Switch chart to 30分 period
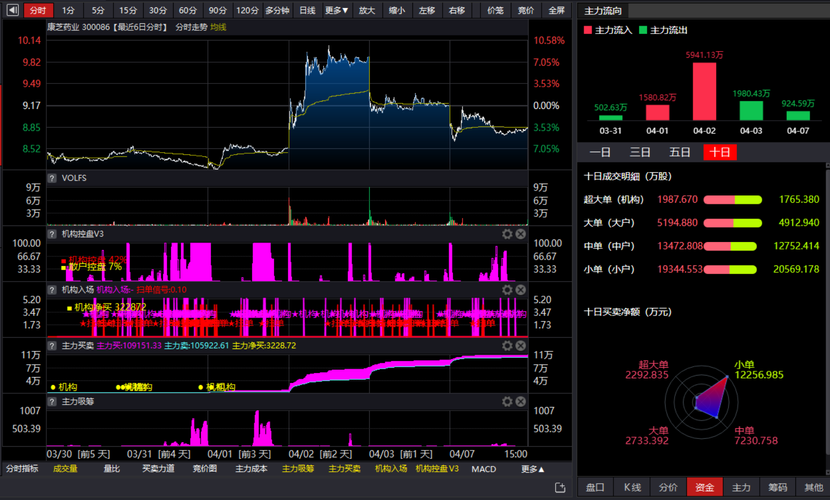830x500 pixels. (x=157, y=10)
